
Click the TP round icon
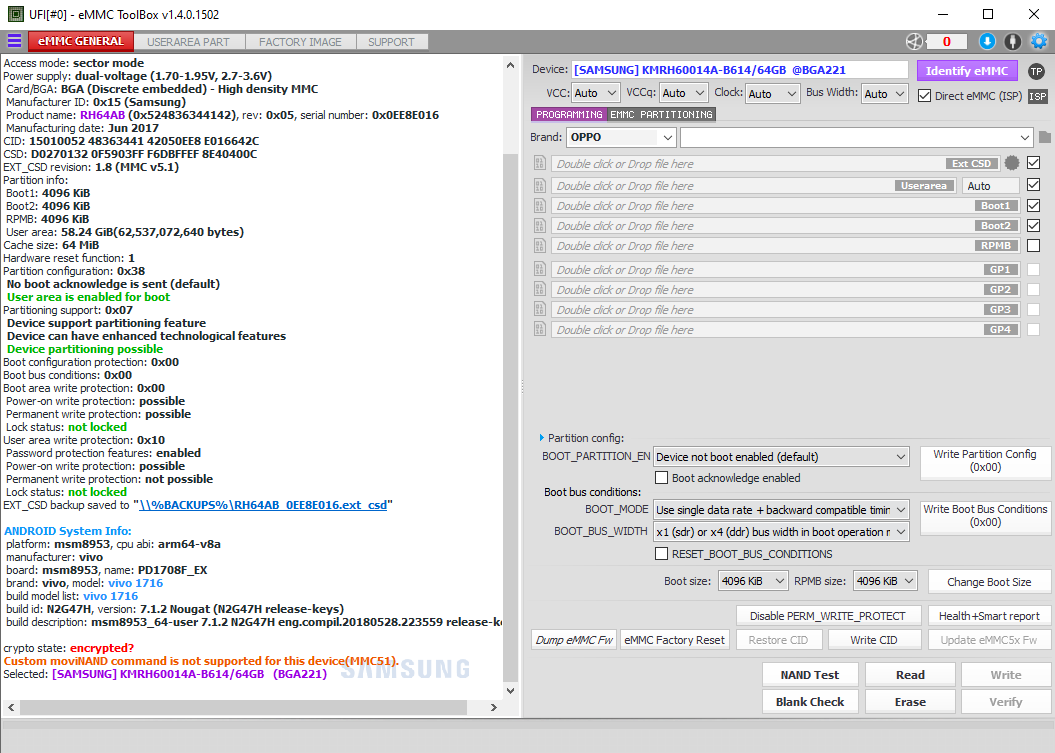pyautogui.click(x=1036, y=71)
